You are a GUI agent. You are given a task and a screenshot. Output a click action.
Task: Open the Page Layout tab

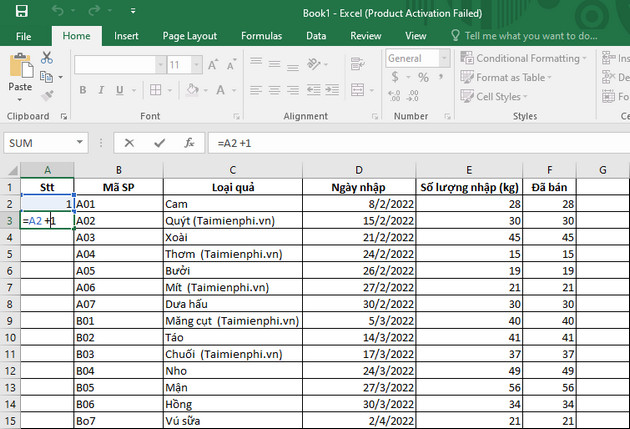[x=189, y=35]
